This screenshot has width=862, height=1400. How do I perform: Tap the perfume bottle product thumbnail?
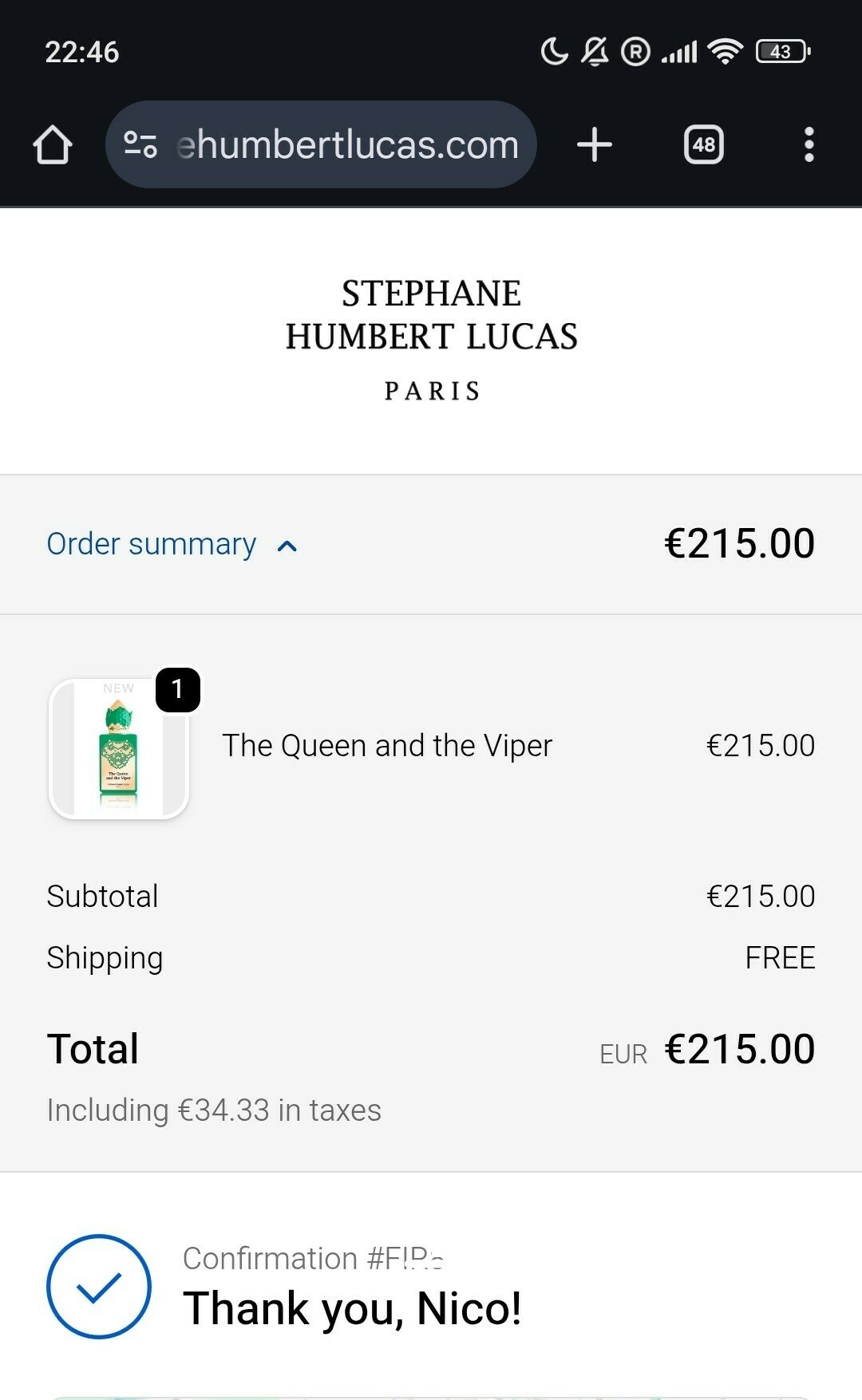(x=118, y=748)
